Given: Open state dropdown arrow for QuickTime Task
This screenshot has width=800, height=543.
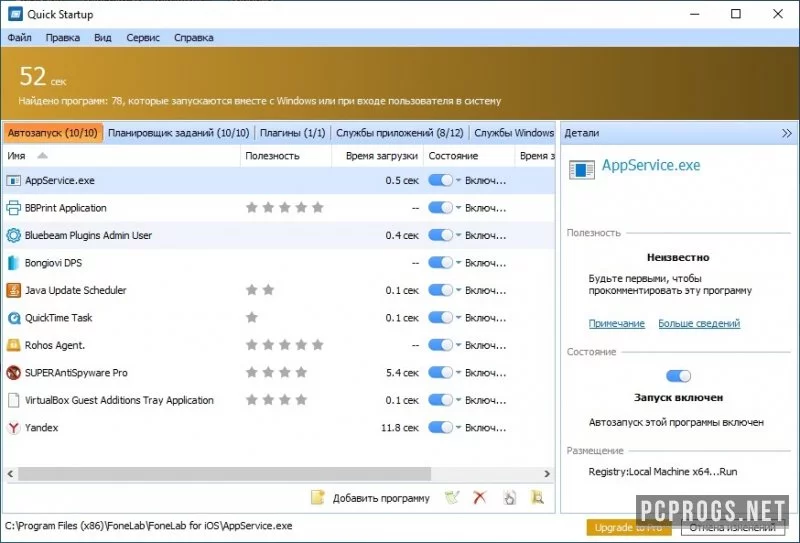Looking at the screenshot, I should [x=458, y=318].
